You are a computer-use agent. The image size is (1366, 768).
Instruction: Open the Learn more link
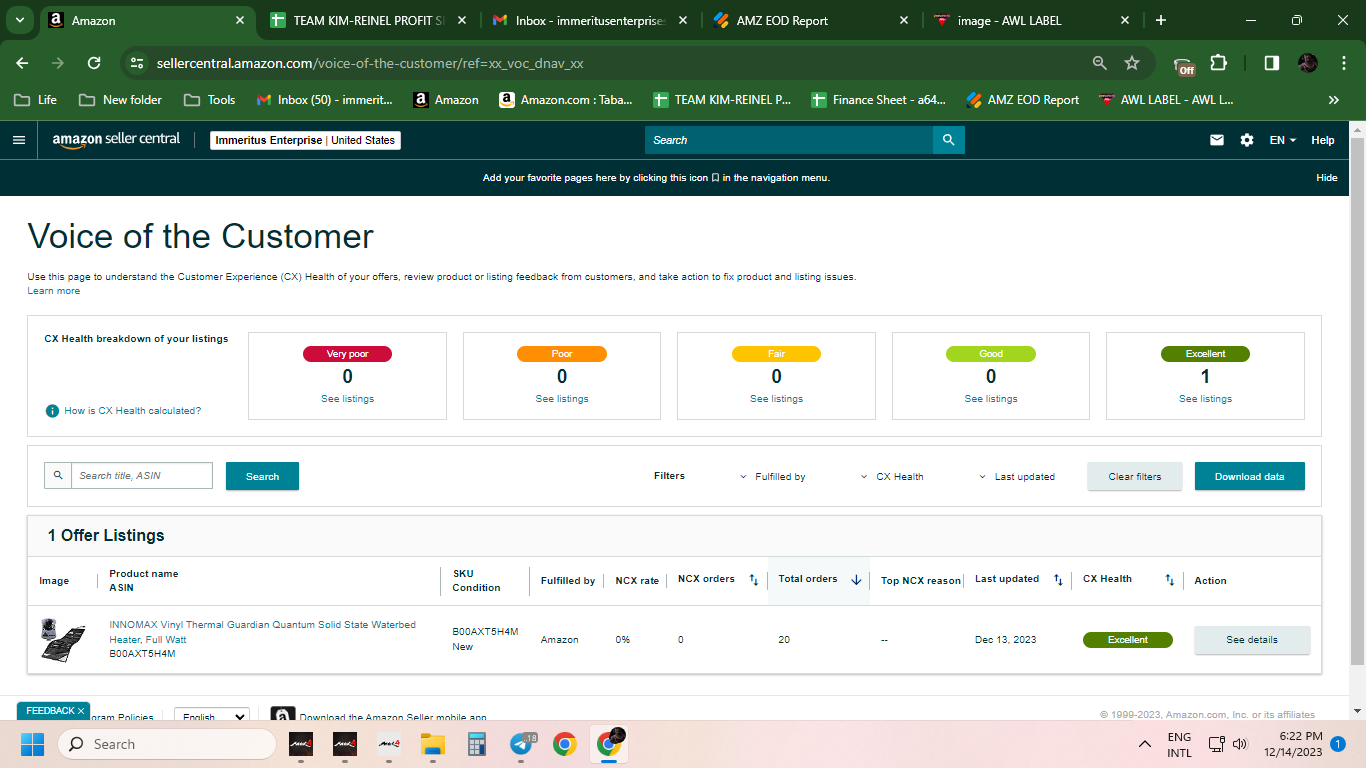click(54, 291)
